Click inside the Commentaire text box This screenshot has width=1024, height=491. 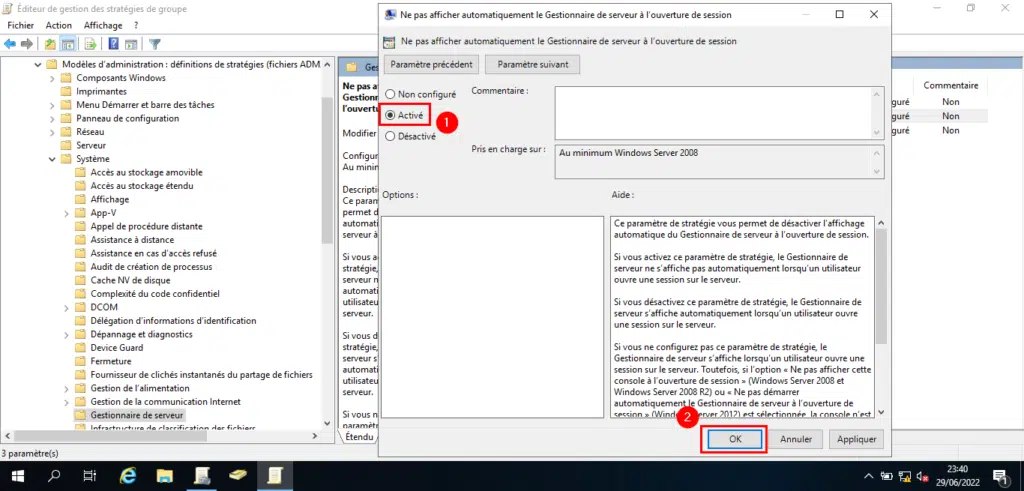point(714,112)
